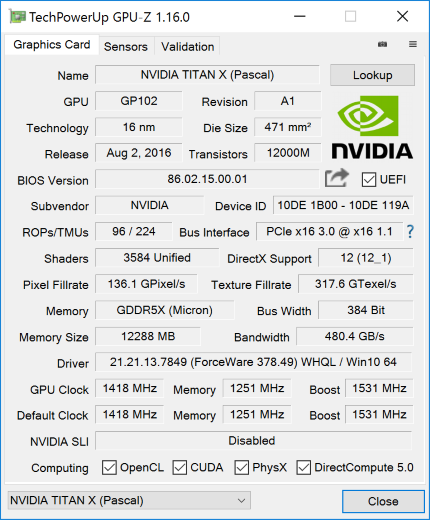Select the Graphics Card tab

tap(52, 45)
